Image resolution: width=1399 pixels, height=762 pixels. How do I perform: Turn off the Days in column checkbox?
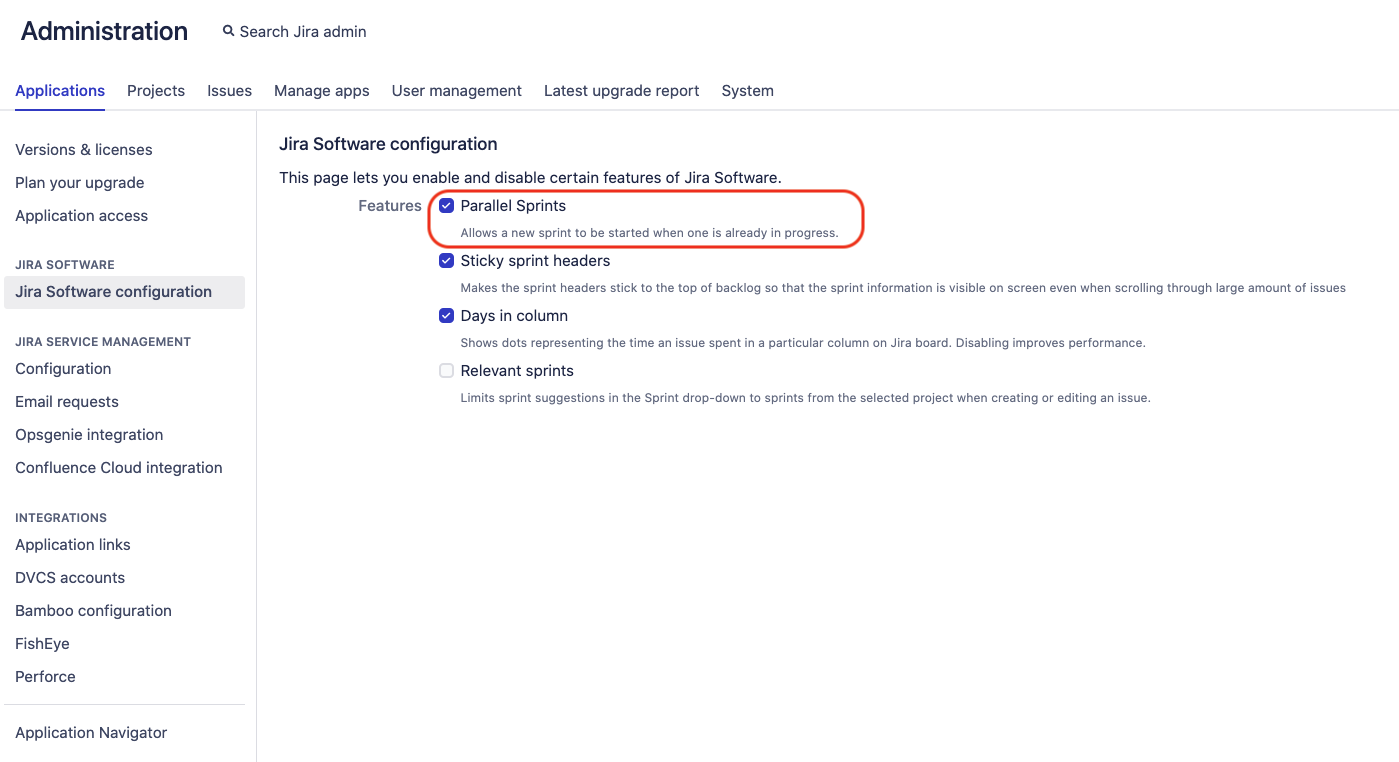[447, 316]
